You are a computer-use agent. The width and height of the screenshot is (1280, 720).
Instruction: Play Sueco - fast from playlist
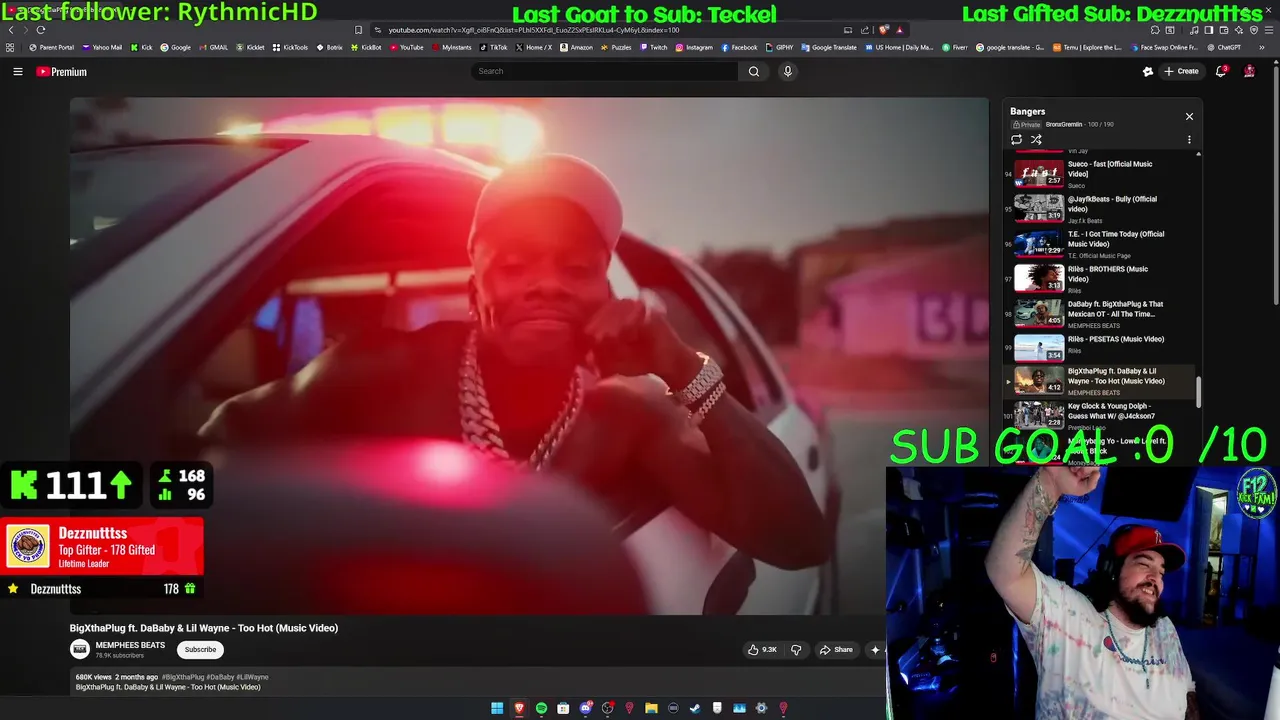[x=1098, y=173]
